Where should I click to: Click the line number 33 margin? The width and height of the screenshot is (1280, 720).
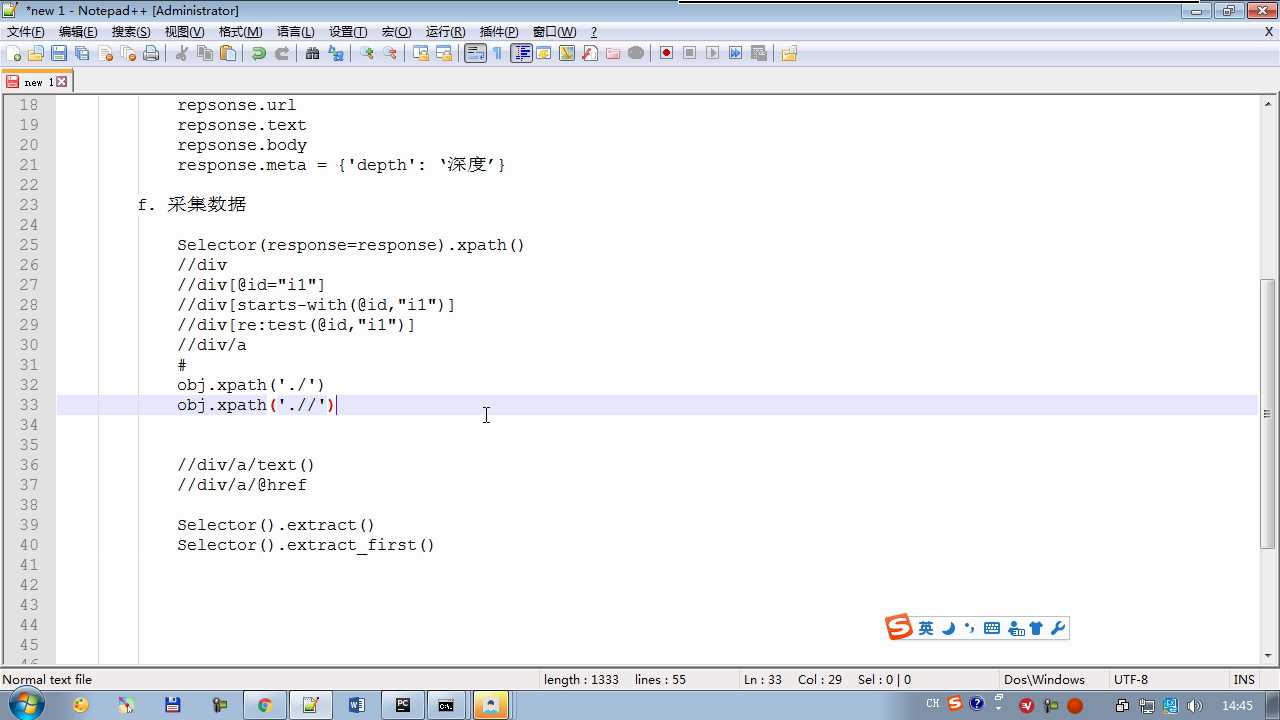click(x=28, y=405)
